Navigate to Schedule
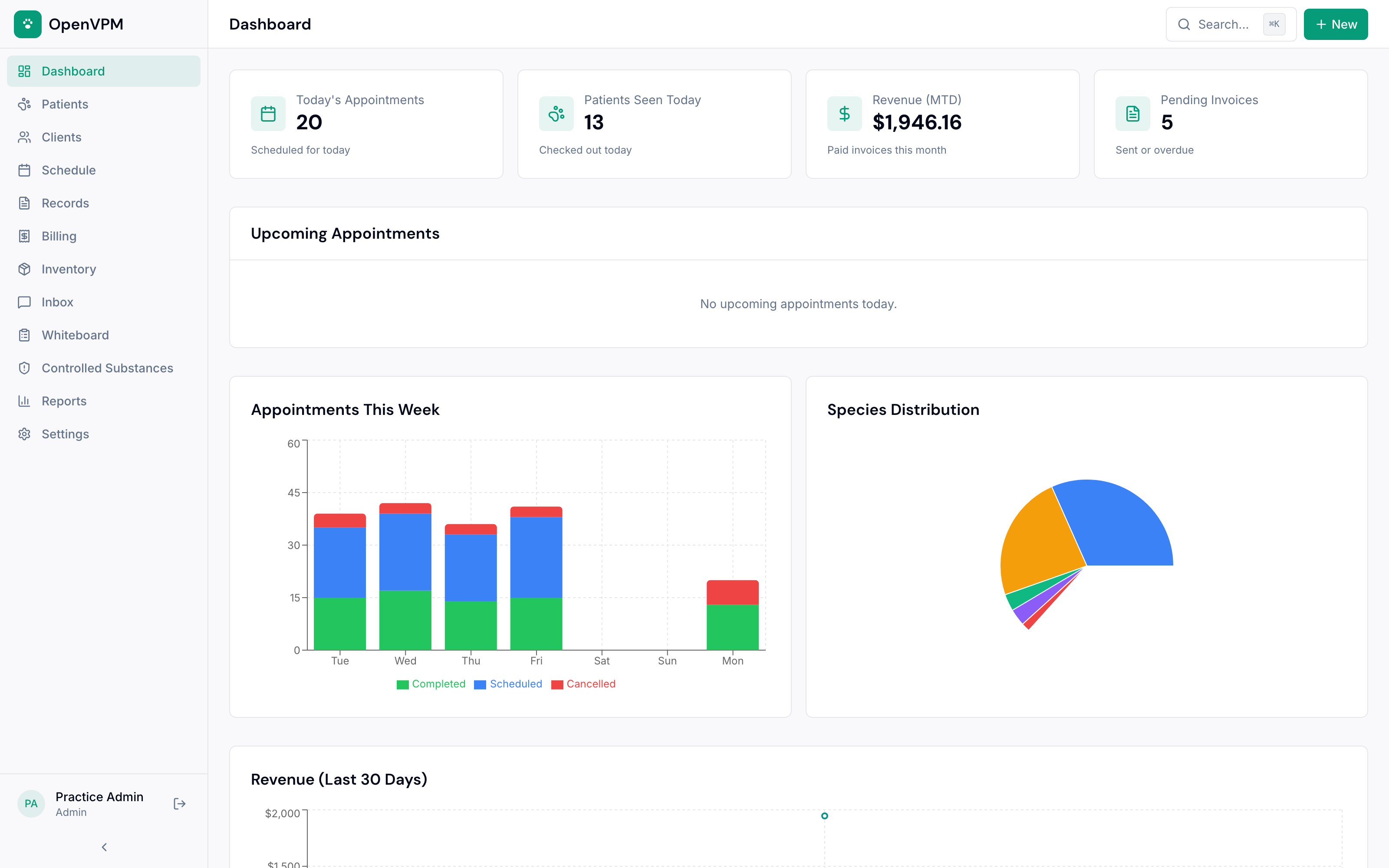Image resolution: width=1389 pixels, height=868 pixels. [x=104, y=170]
